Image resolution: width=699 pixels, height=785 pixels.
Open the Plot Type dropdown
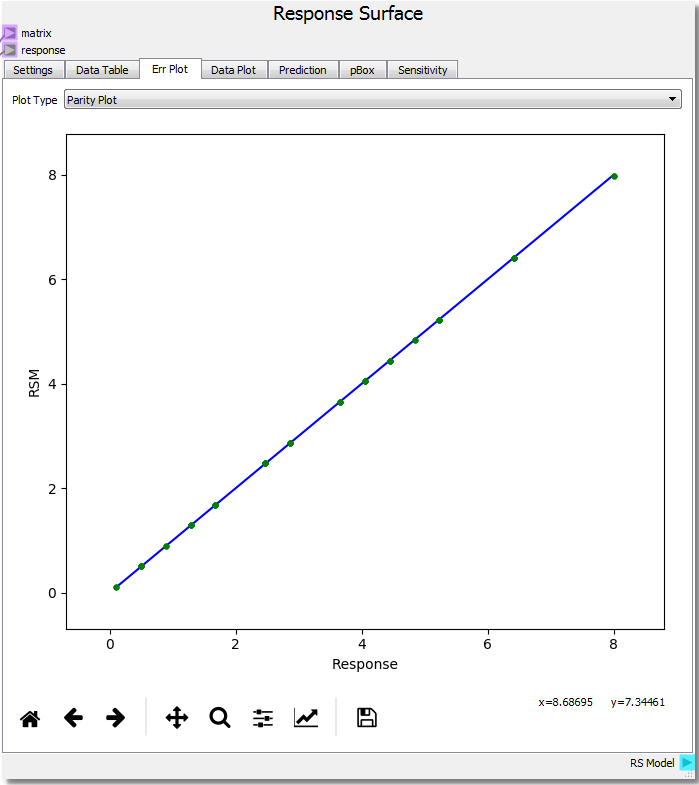tap(372, 100)
